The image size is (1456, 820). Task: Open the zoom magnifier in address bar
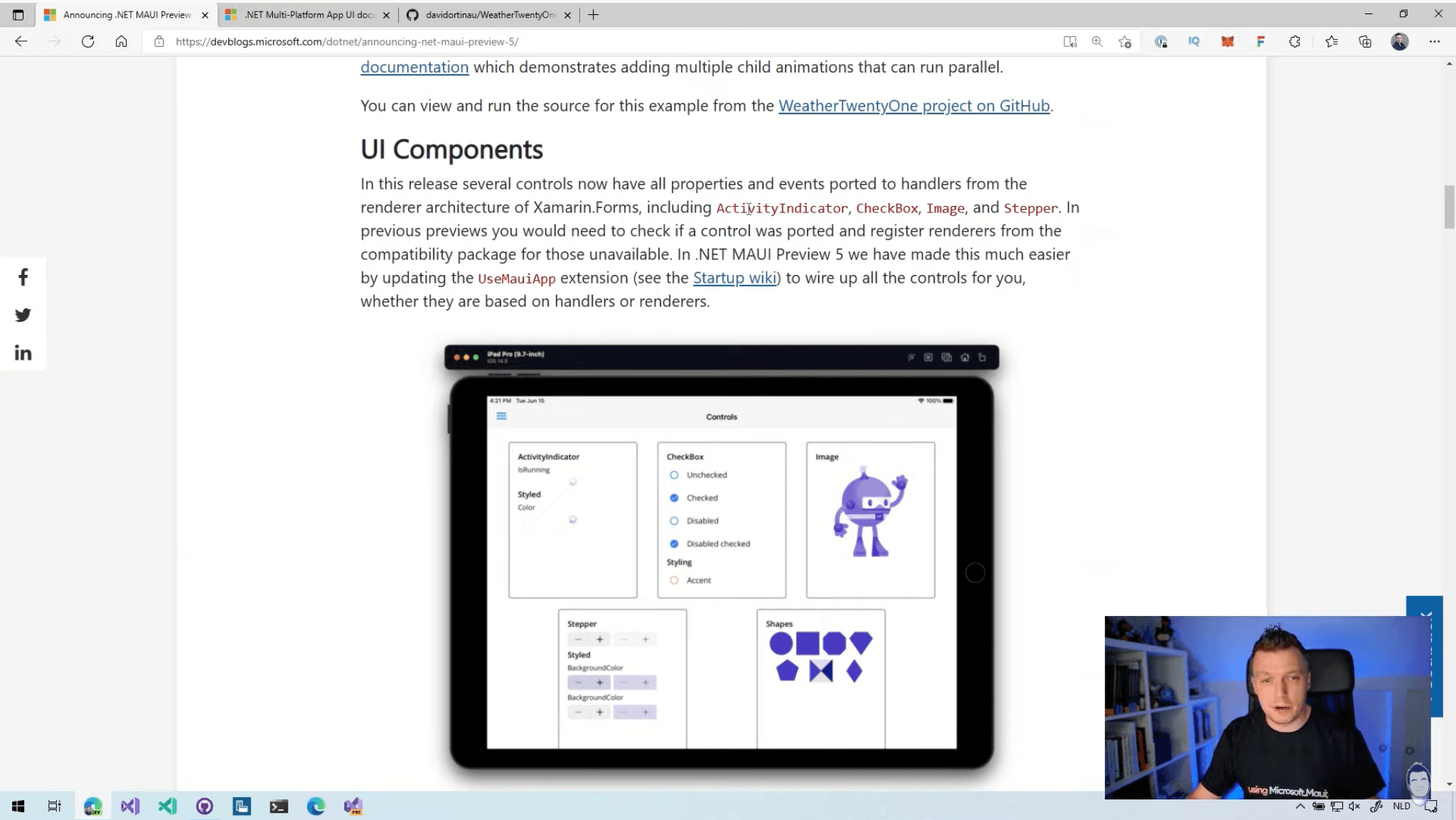click(x=1097, y=41)
